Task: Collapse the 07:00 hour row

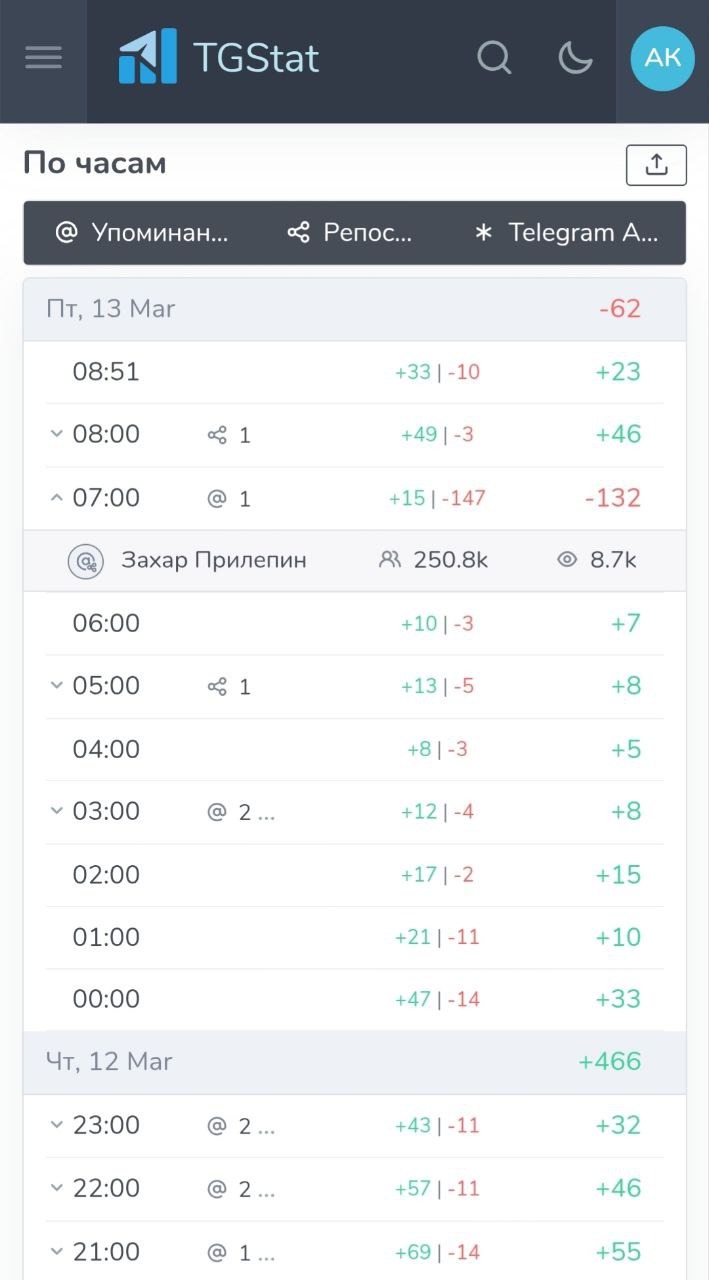Action: pyautogui.click(x=57, y=497)
